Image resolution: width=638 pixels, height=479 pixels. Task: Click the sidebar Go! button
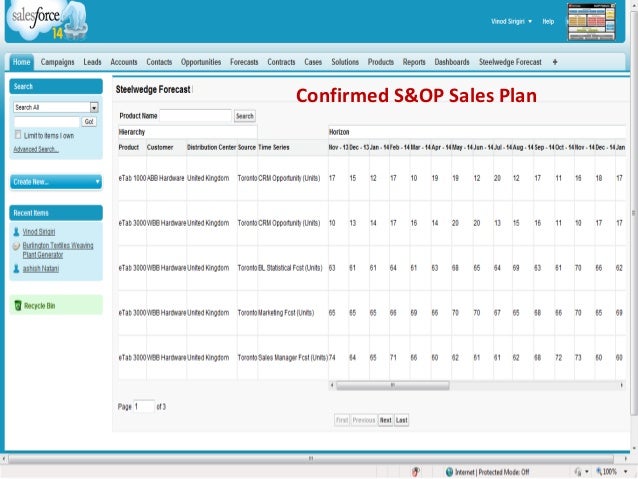point(89,121)
